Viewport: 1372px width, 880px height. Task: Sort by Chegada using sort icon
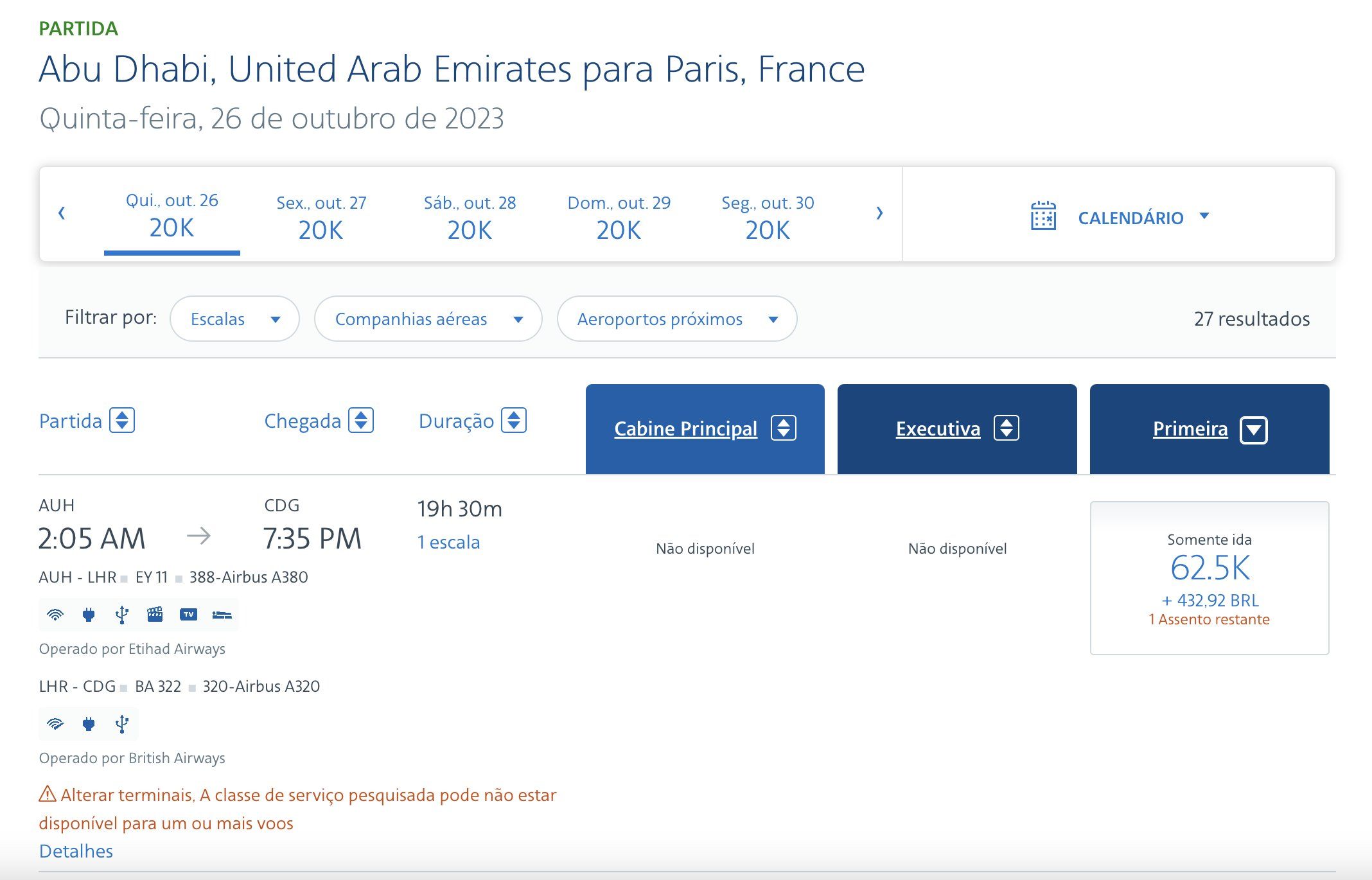[361, 420]
